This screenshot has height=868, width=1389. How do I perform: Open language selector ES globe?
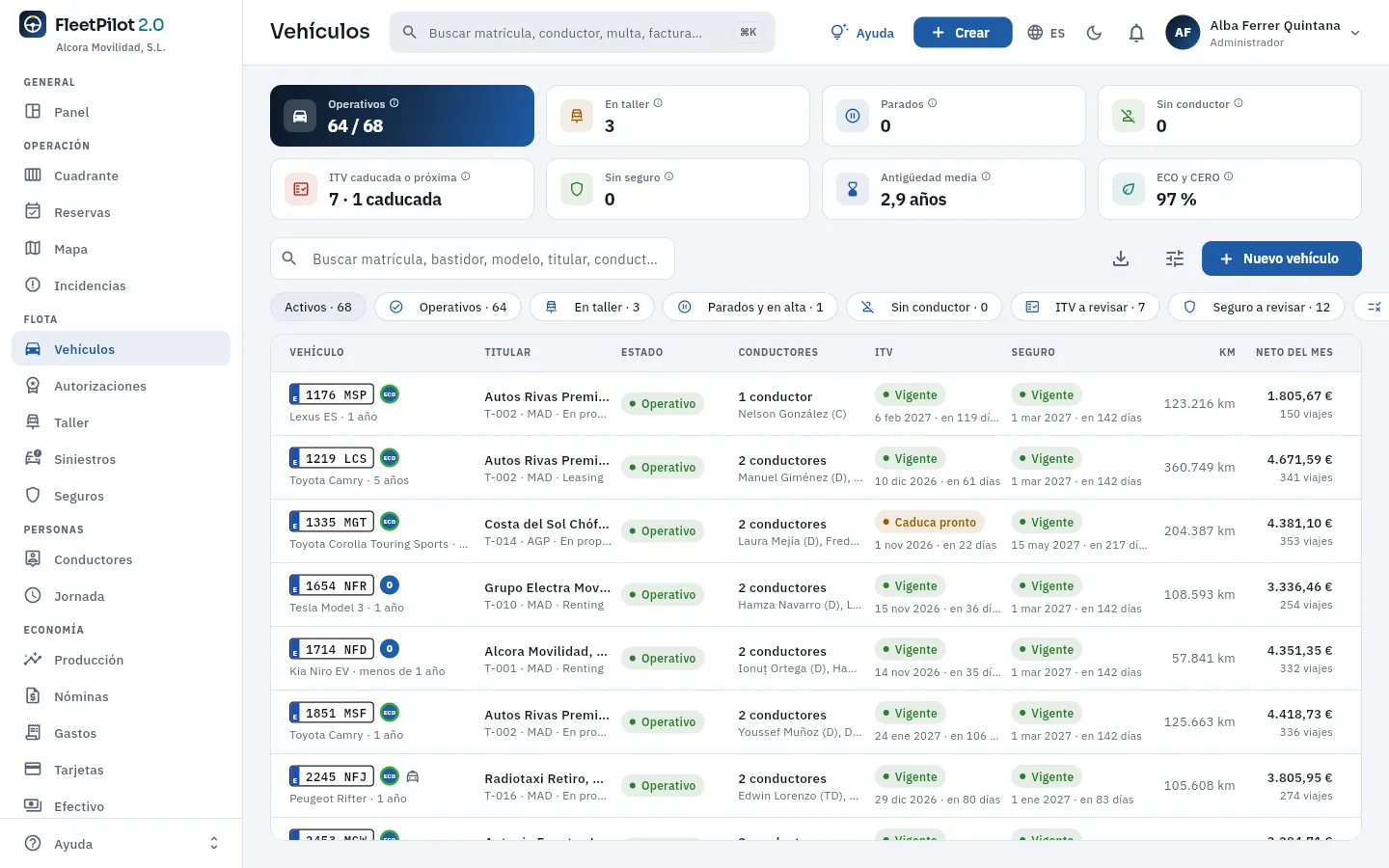click(1047, 33)
